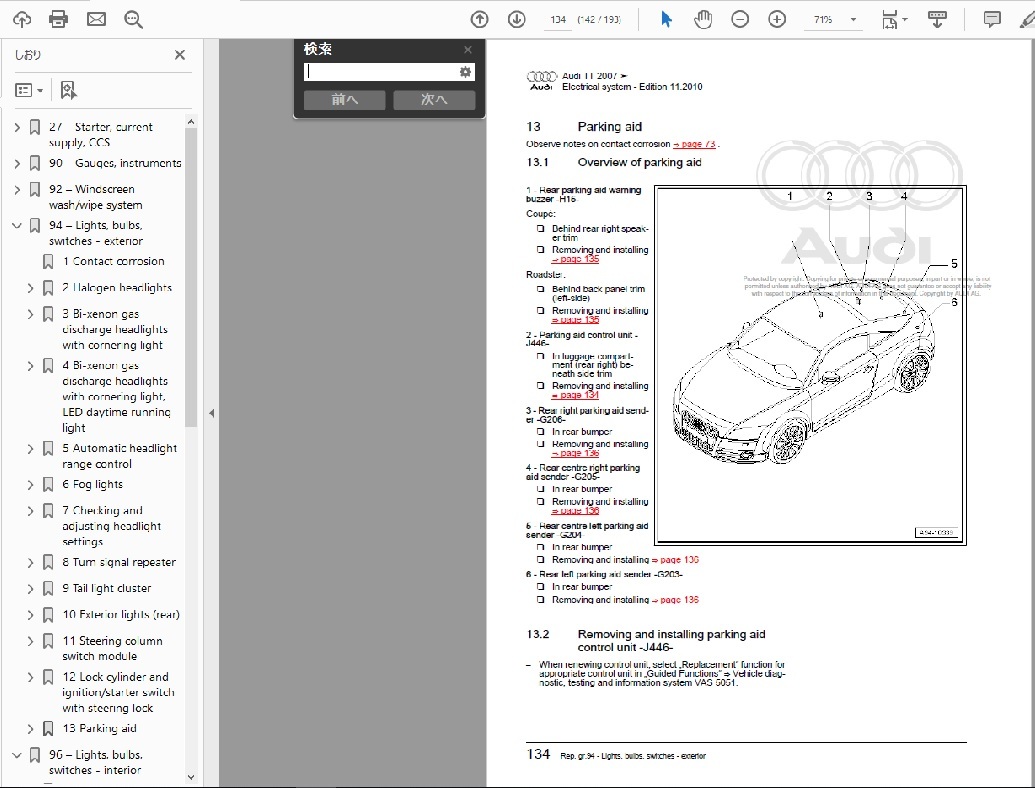
Task: Click the zoom out minus icon
Action: [x=740, y=19]
